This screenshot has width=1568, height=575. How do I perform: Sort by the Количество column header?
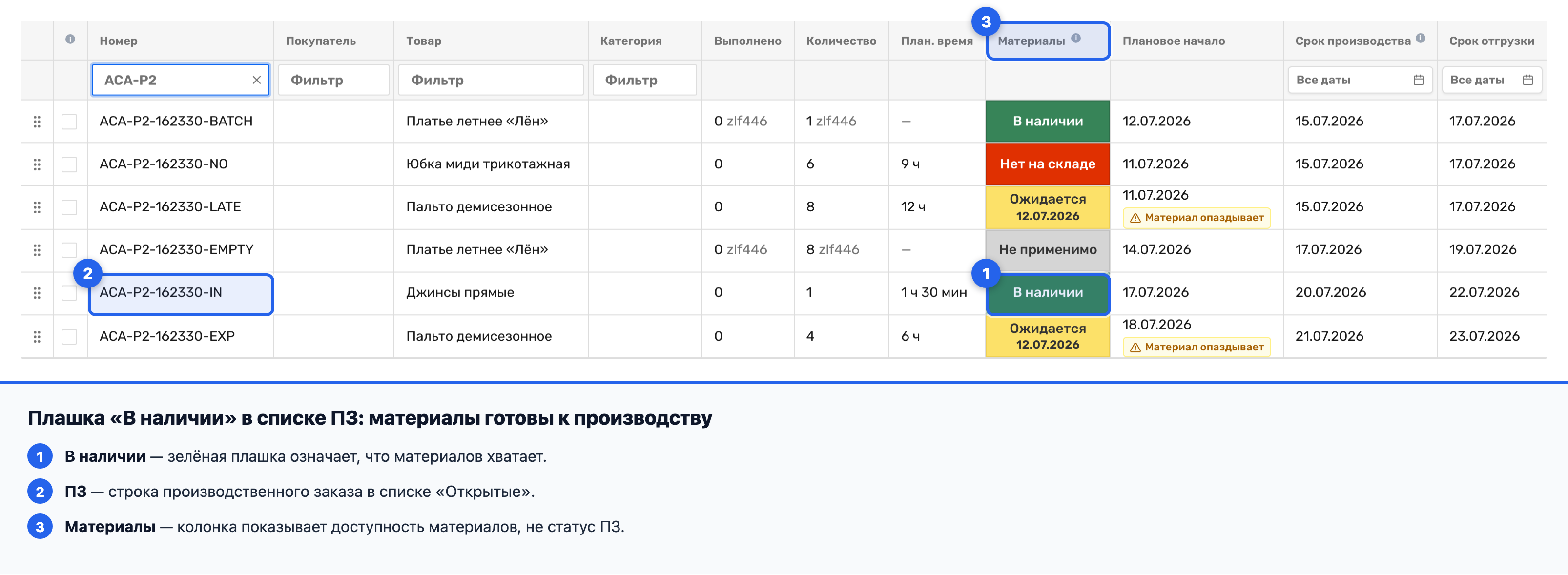841,41
